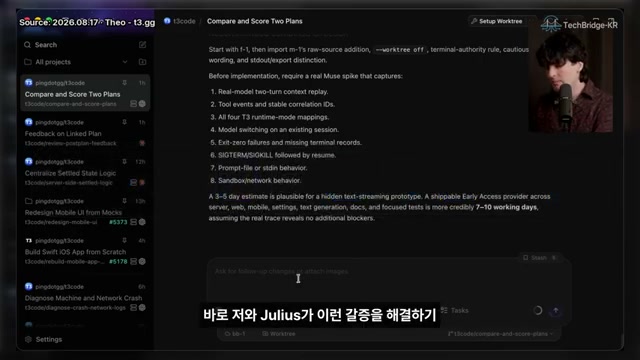Click the T3 avatar on Build Swift iOS App row
Image resolution: width=640 pixels, height=360 pixels.
coord(29,240)
